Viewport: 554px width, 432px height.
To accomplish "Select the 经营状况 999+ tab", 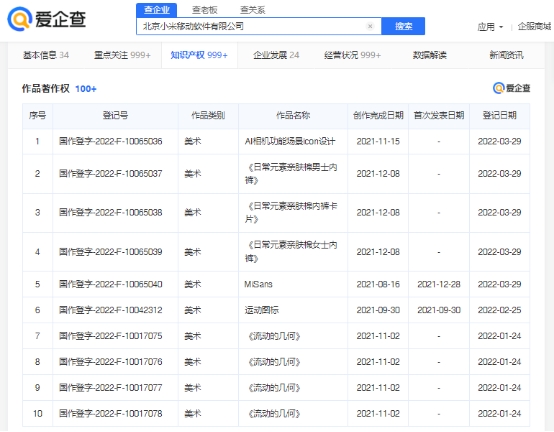I will click(352, 55).
